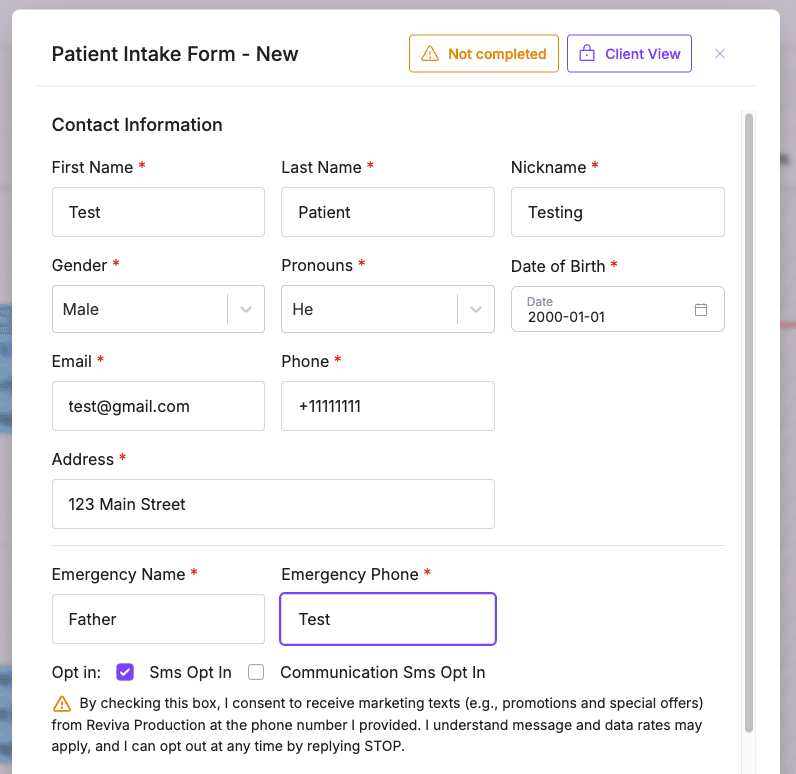Image resolution: width=796 pixels, height=774 pixels.
Task: Focus the Emergency Name input
Action: (158, 619)
